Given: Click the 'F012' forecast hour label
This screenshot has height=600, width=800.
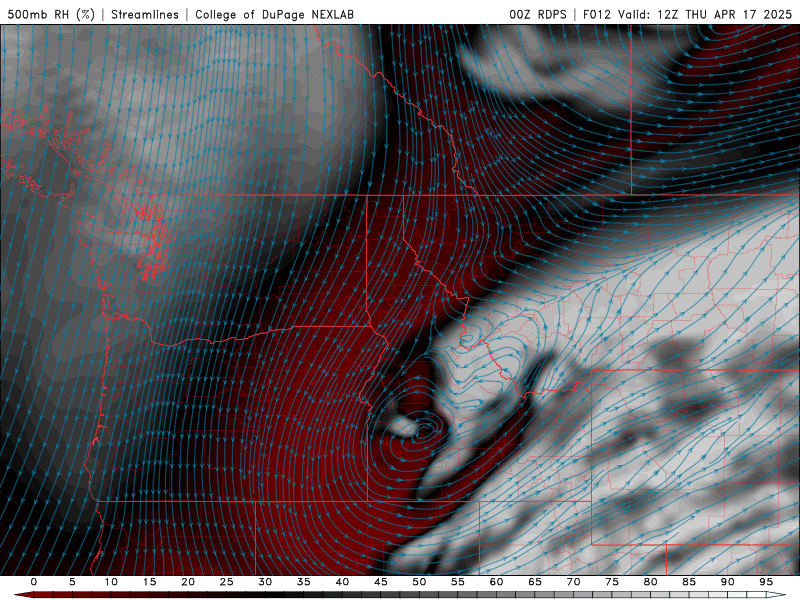Looking at the screenshot, I should pos(597,14).
